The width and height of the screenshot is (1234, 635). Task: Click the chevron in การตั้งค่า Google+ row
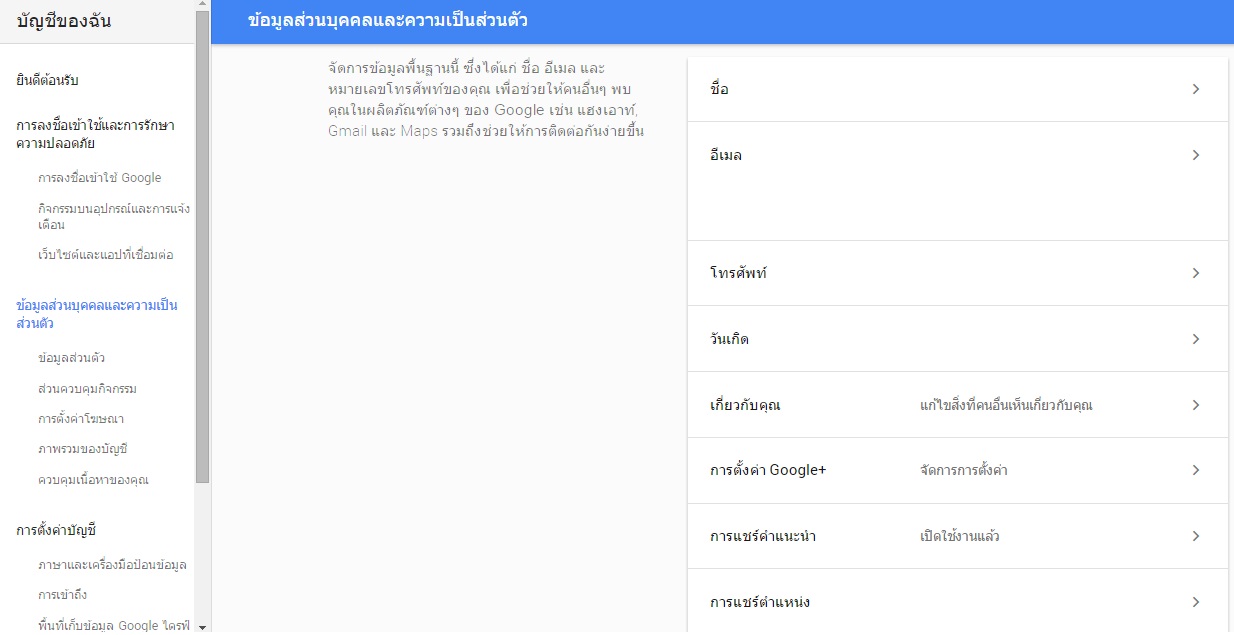click(1195, 470)
